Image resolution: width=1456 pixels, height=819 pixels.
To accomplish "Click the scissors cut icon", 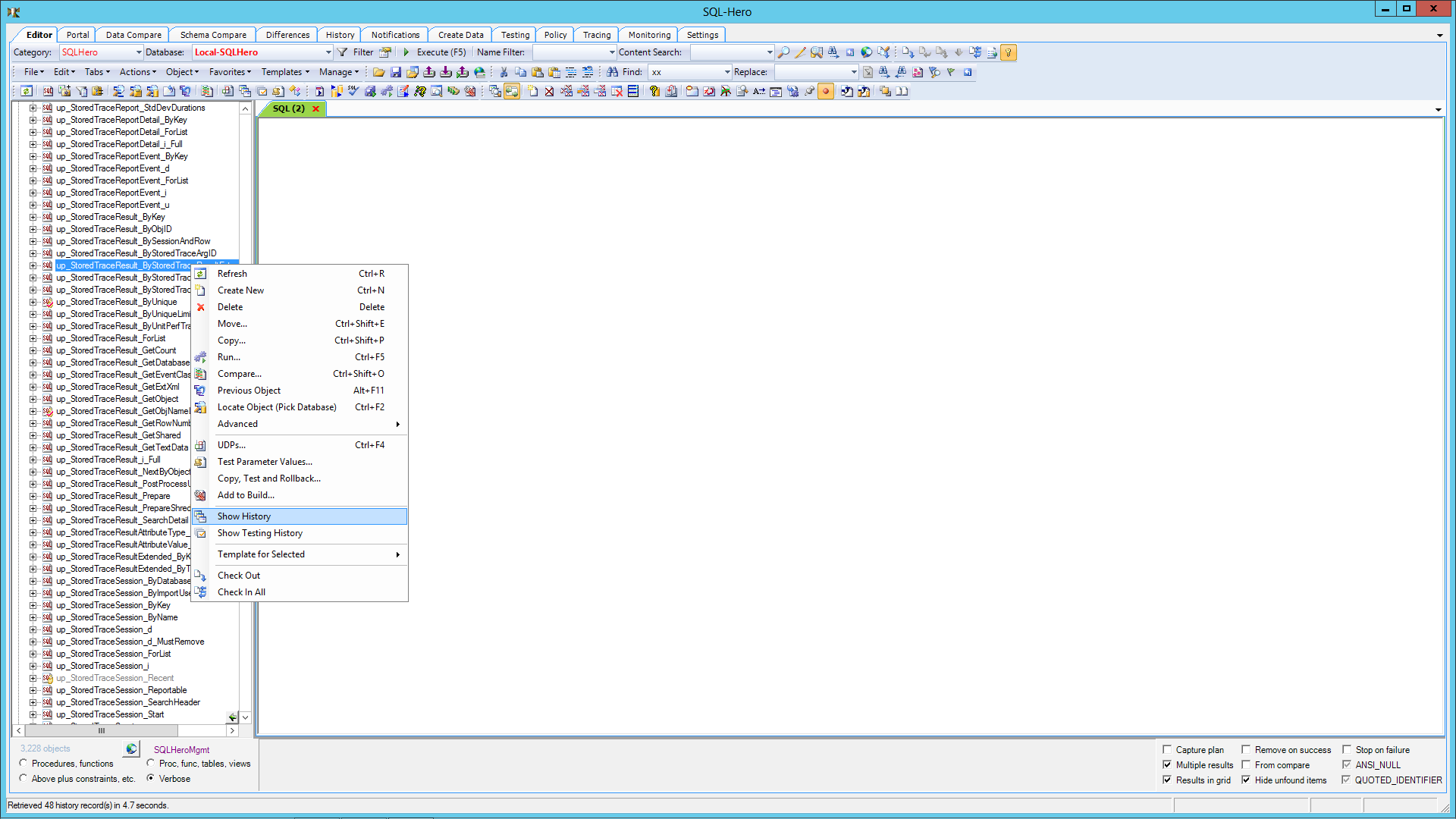I will point(504,72).
